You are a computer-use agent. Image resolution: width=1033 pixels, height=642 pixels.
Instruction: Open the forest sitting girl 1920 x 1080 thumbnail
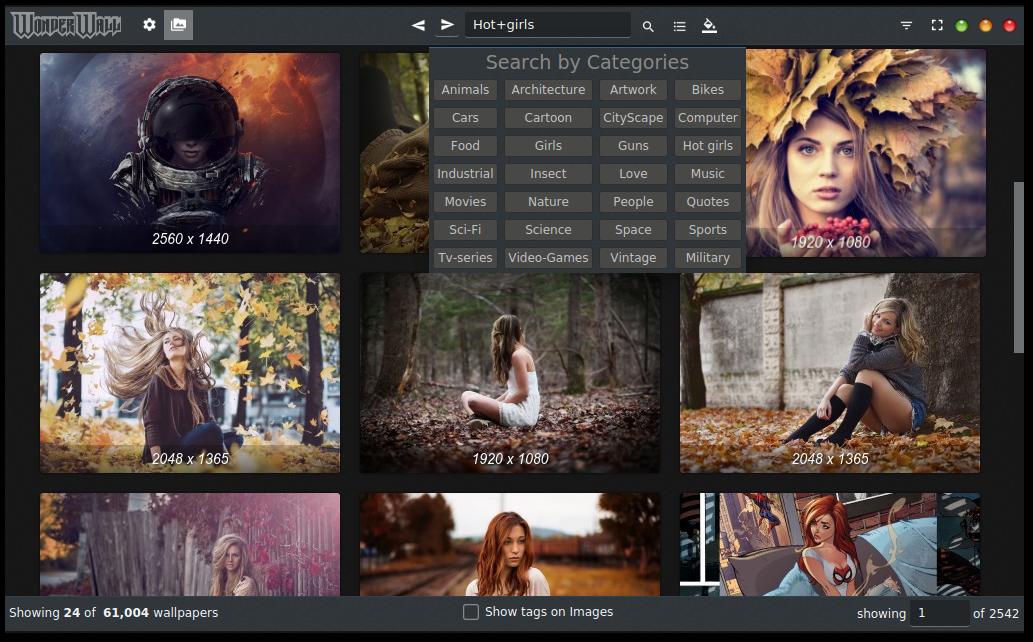[x=510, y=372]
